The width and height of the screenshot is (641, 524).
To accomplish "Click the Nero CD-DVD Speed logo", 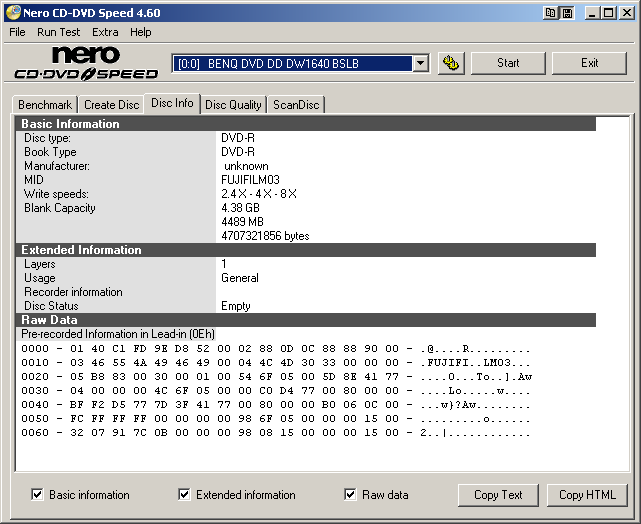I will click(x=86, y=63).
